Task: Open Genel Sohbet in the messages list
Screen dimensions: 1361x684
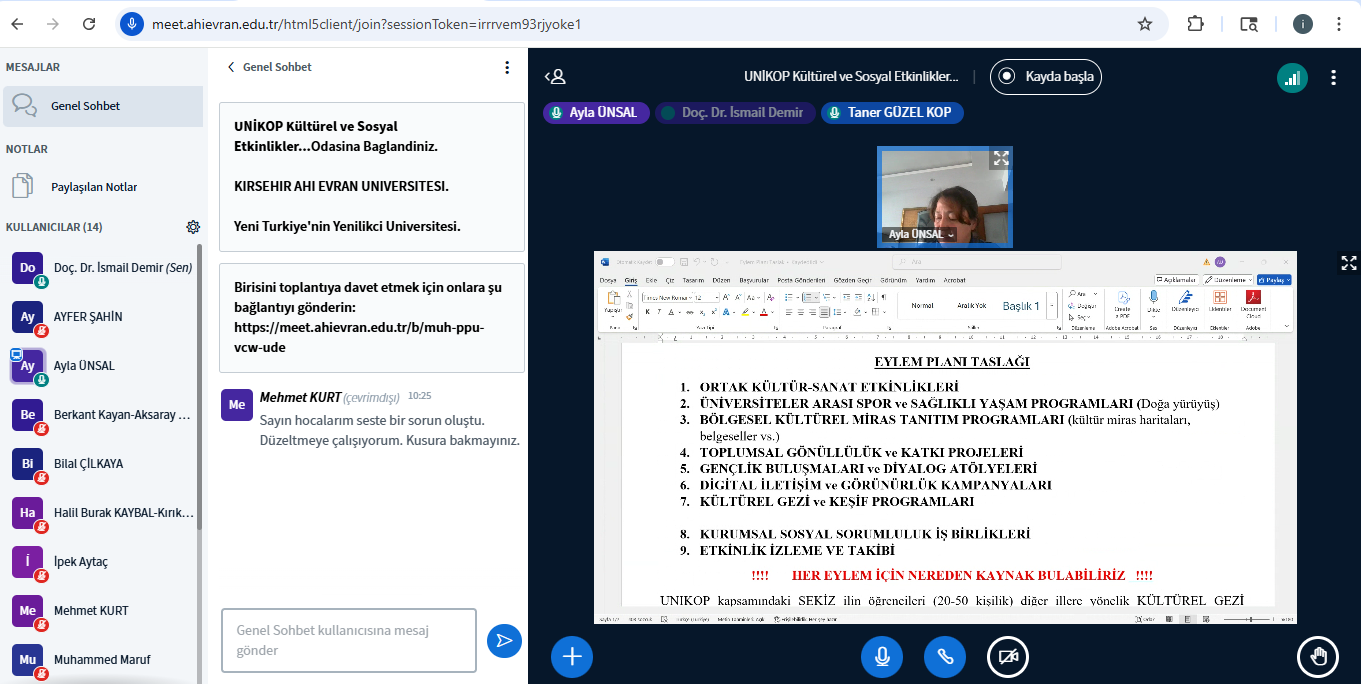Action: tap(85, 106)
